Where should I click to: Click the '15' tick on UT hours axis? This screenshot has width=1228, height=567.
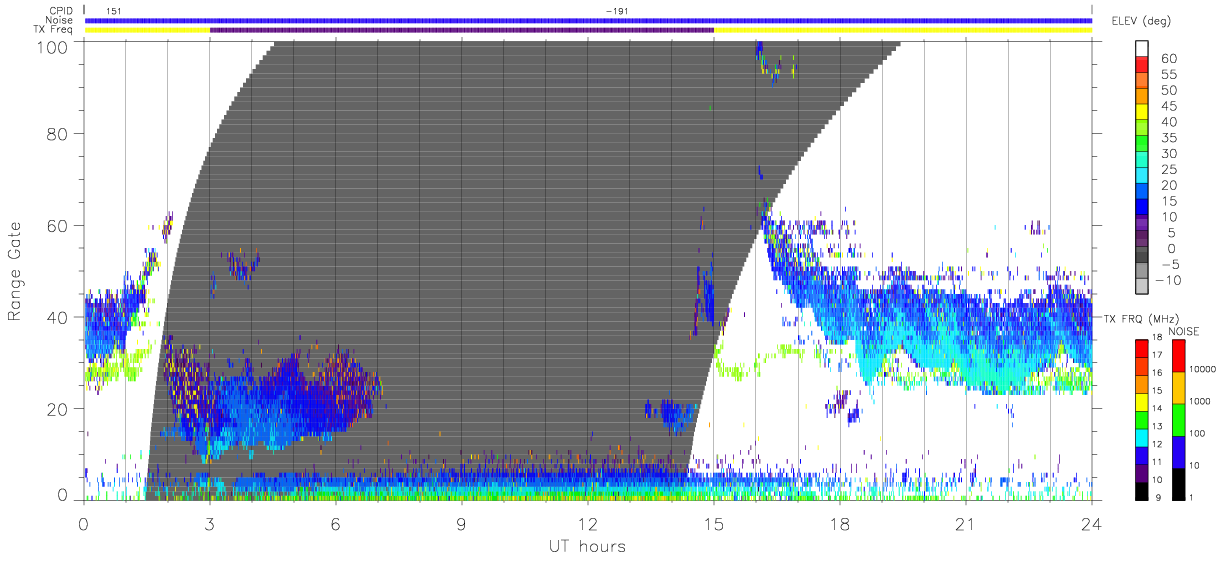tap(713, 523)
